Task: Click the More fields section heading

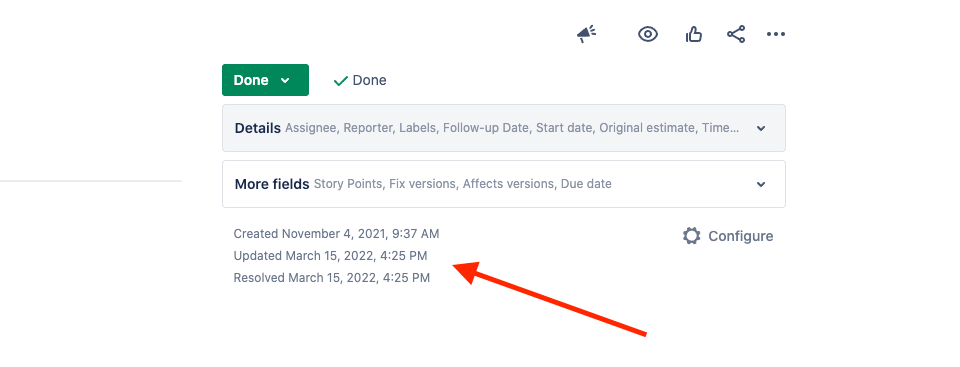Action: coord(272,184)
